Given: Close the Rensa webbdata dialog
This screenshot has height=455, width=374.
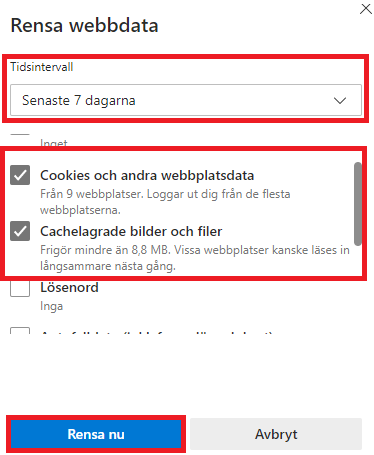Looking at the screenshot, I should pyautogui.click(x=366, y=9).
